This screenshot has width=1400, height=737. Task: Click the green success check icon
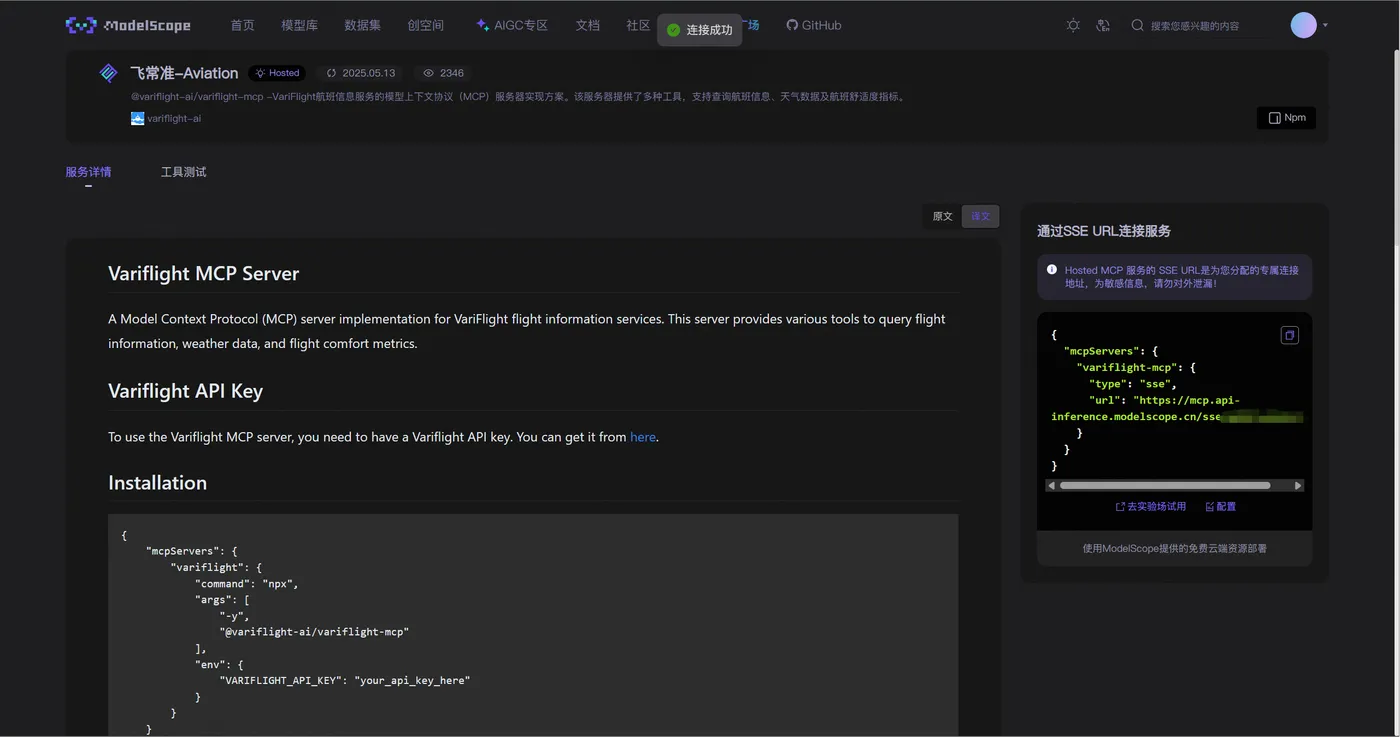674,30
